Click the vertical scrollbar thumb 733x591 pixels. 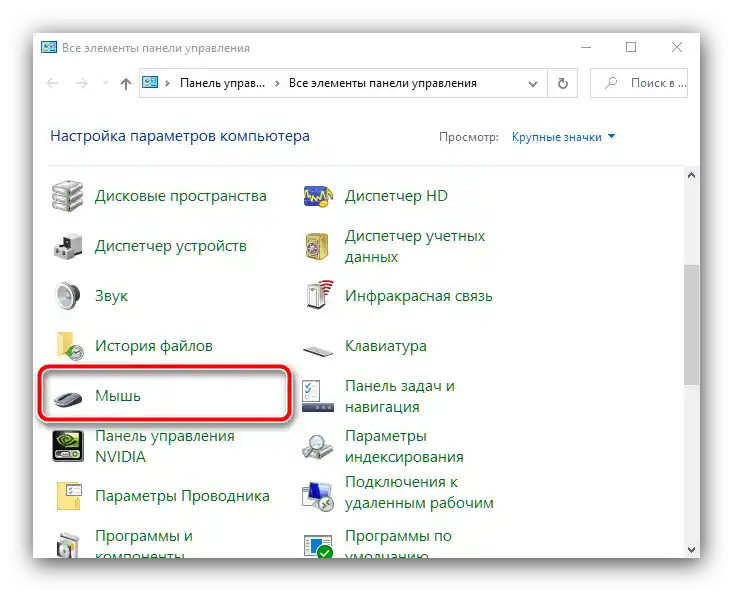point(692,325)
